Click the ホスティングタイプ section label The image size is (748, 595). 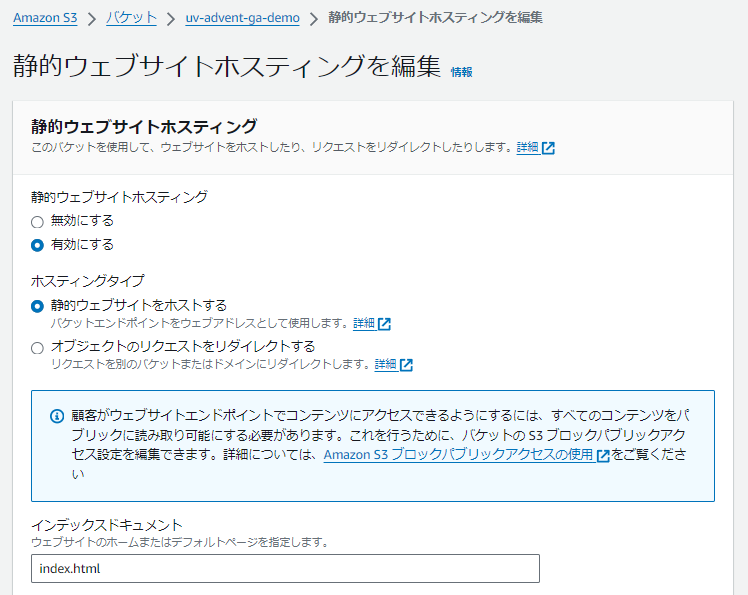pyautogui.click(x=87, y=281)
